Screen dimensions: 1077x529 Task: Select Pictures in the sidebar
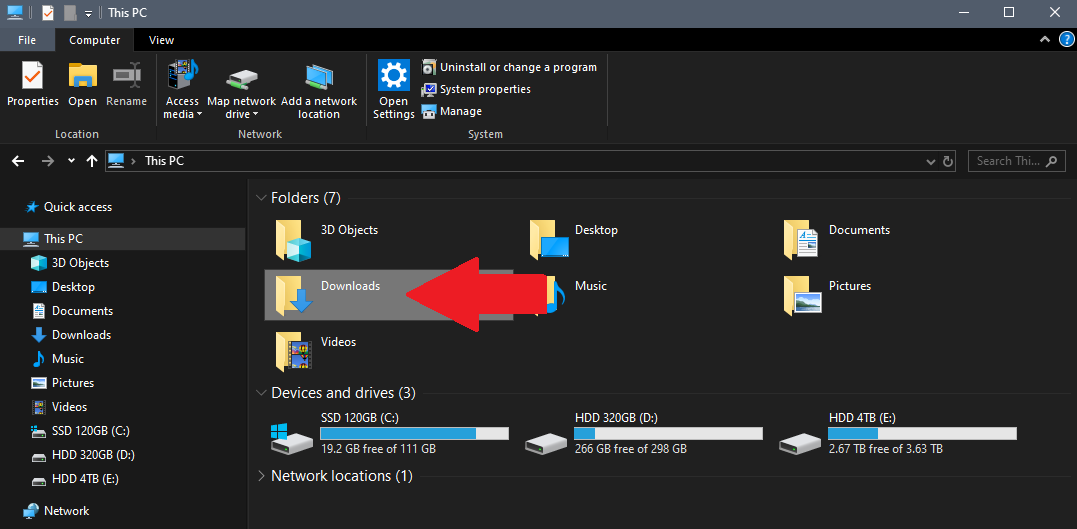coord(63,383)
